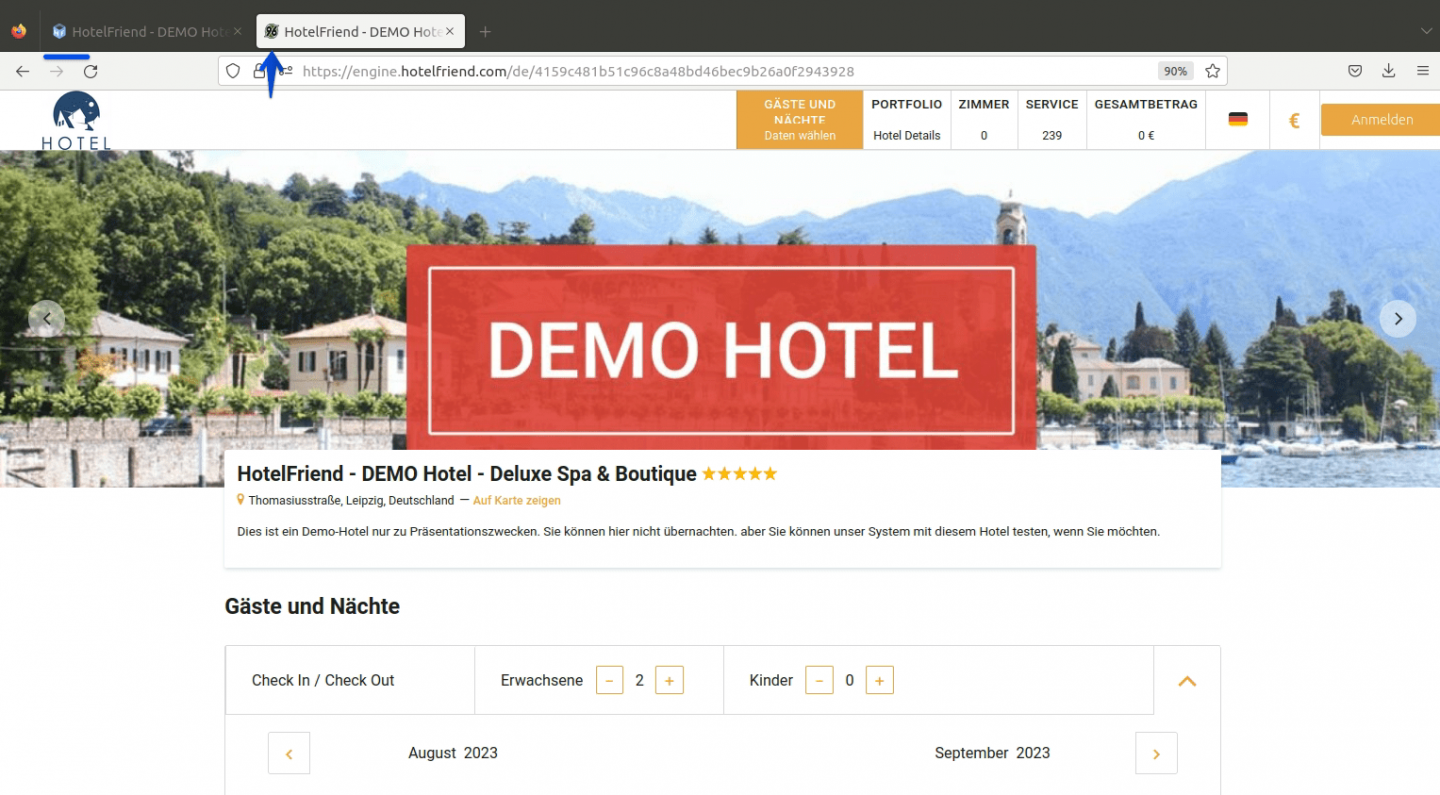This screenshot has height=795, width=1440.
Task: Open the Firefox hamburger menu
Action: click(x=1422, y=71)
